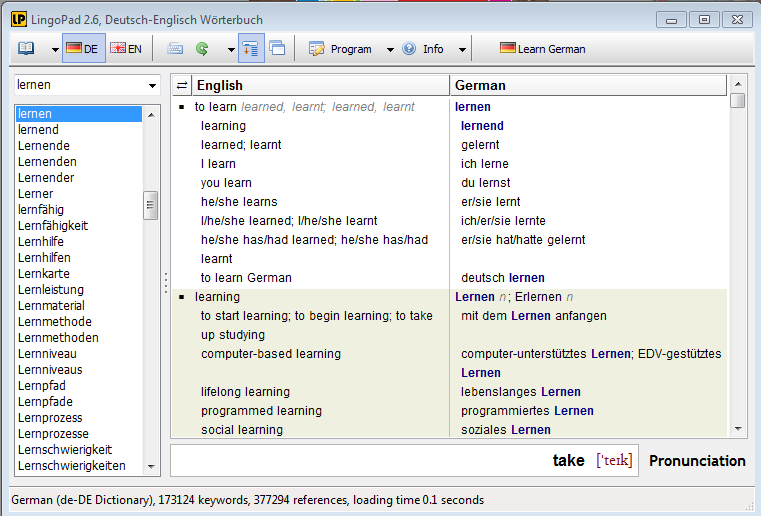This screenshot has height=516, width=761.
Task: Expand the Info dropdown arrow
Action: tap(462, 50)
